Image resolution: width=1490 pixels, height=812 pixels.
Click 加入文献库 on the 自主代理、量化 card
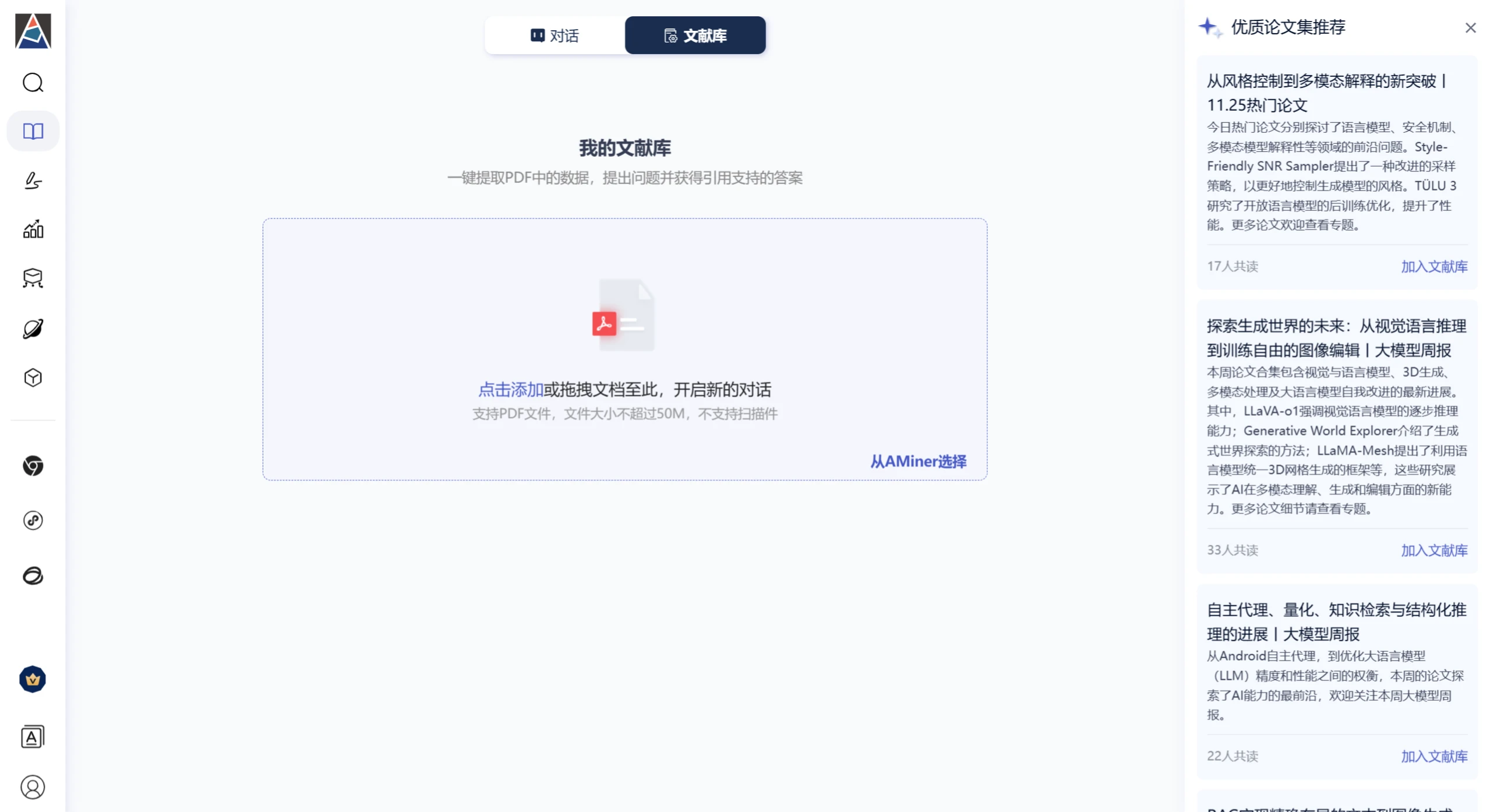click(1433, 756)
